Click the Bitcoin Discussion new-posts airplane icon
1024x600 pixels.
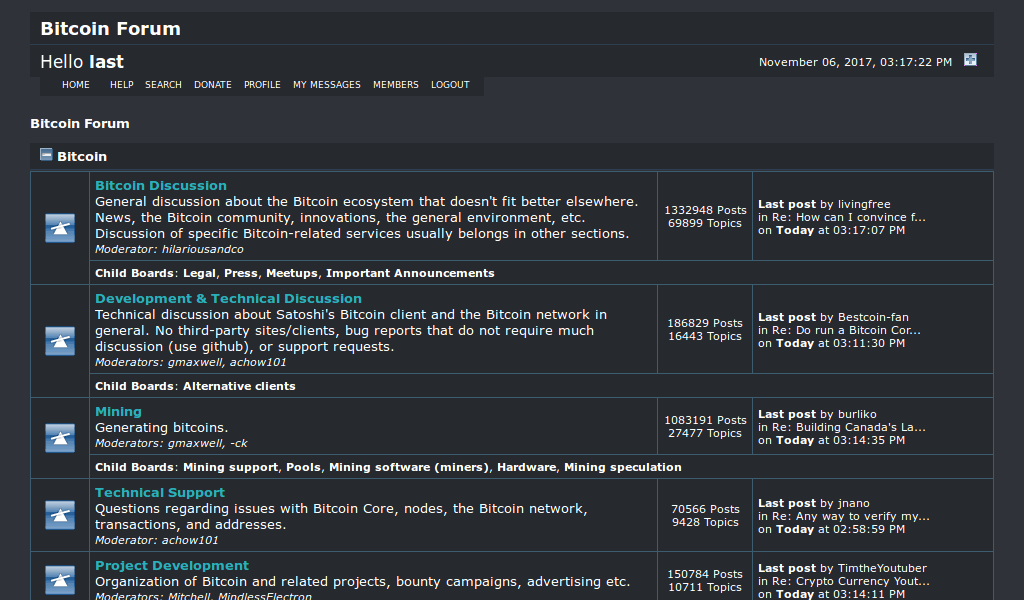pyautogui.click(x=60, y=228)
